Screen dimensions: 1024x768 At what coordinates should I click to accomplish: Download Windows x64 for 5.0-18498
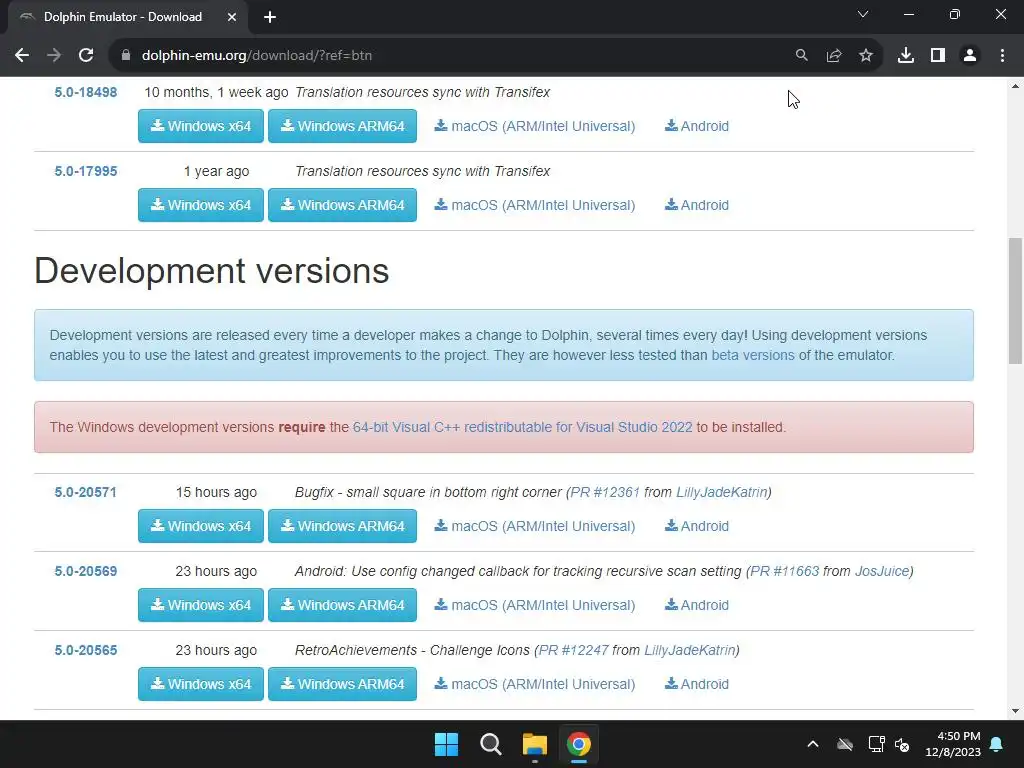201,126
